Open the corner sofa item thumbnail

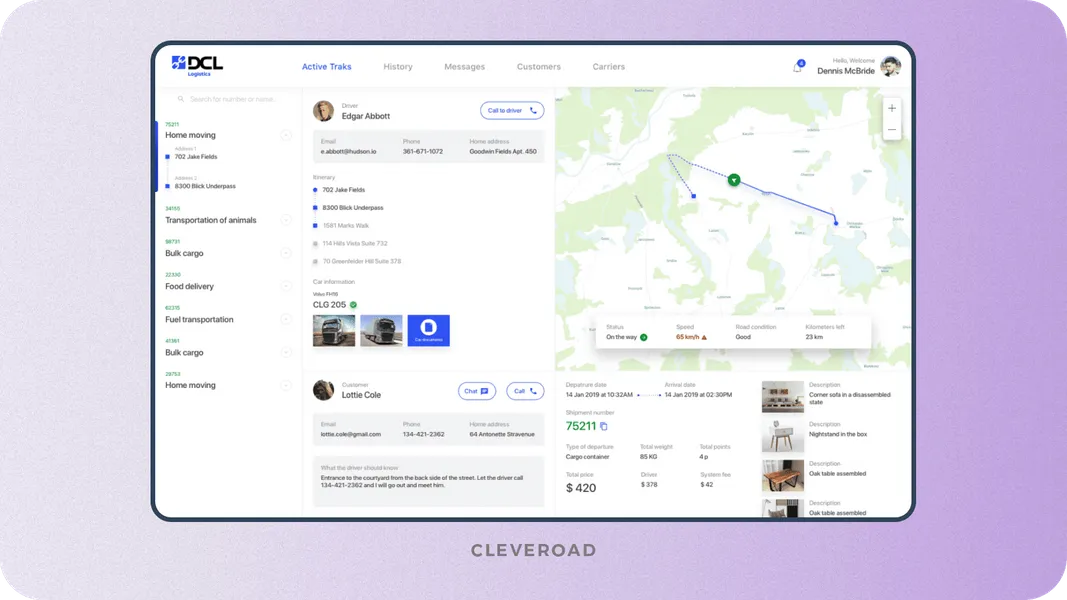pos(783,397)
